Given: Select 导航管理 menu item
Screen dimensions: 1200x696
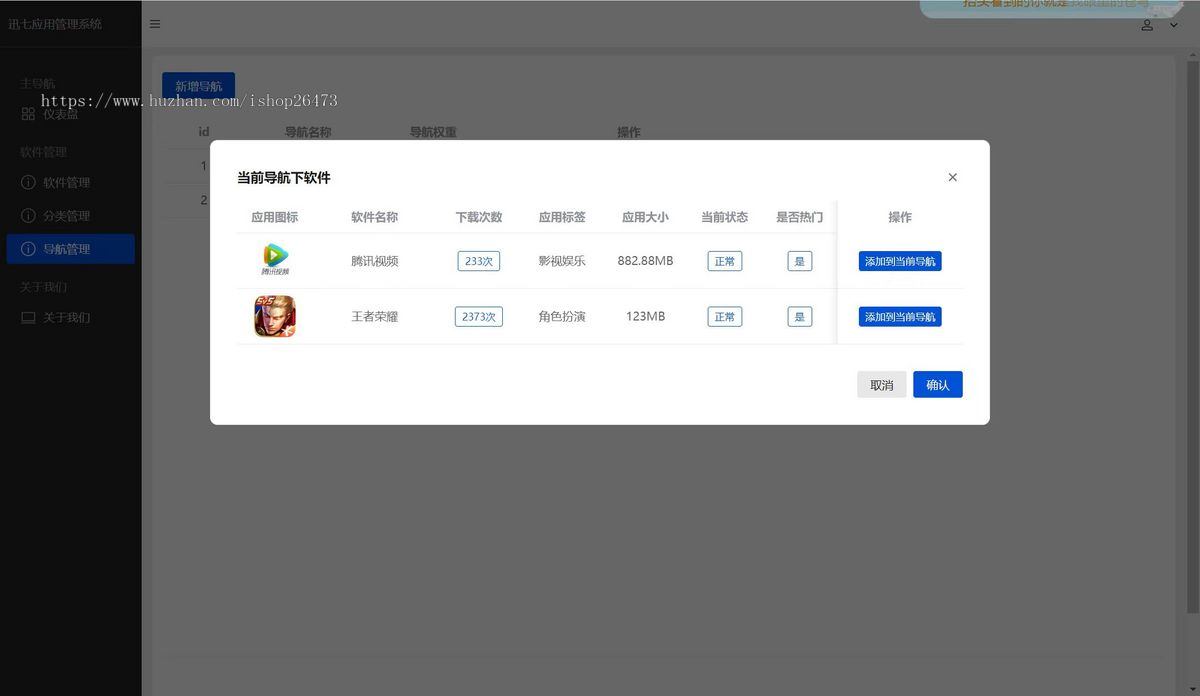Looking at the screenshot, I should pyautogui.click(x=70, y=248).
